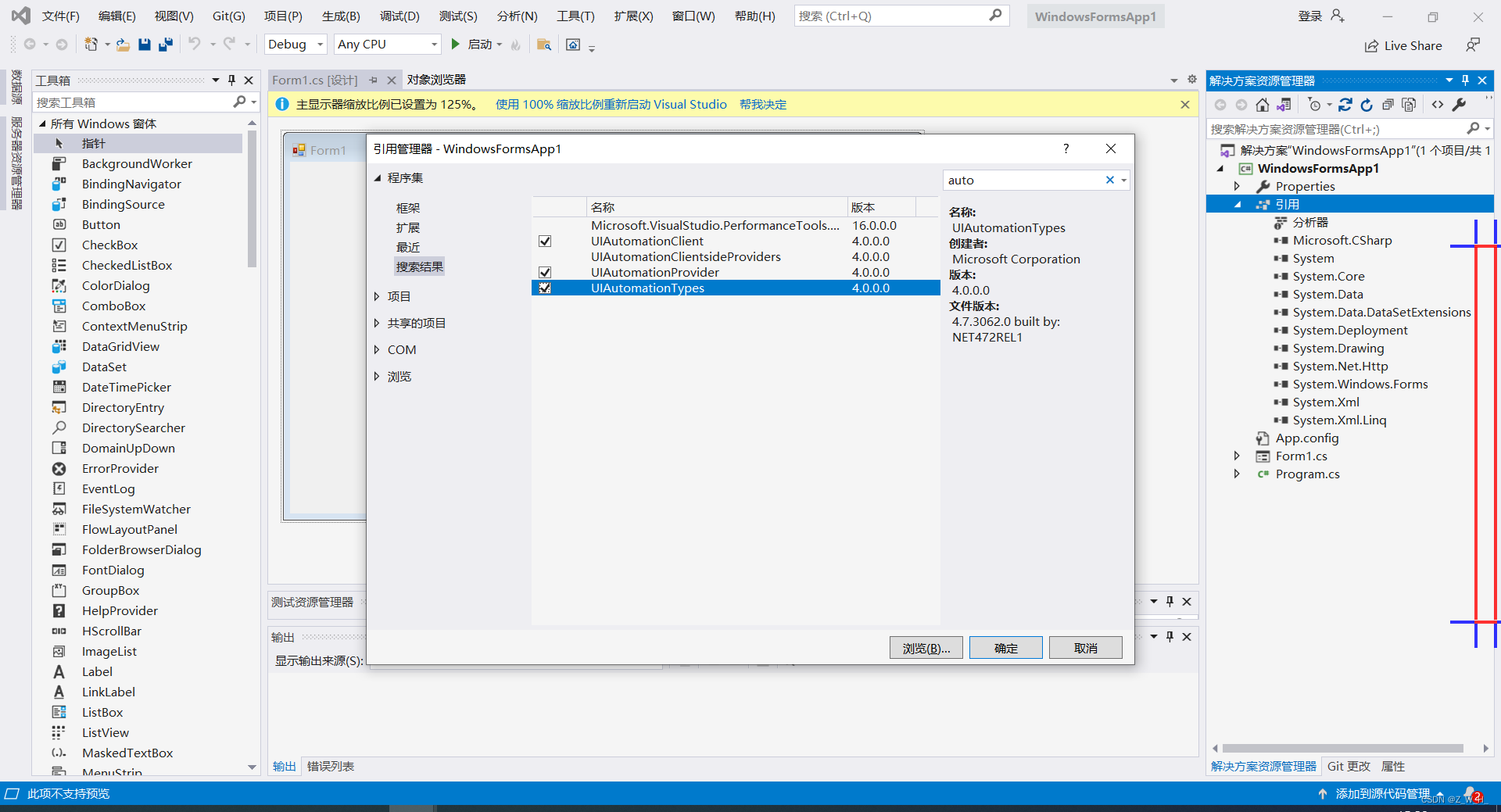Image resolution: width=1501 pixels, height=812 pixels.
Task: Switch to the 错误列表 tab
Action: pos(331,767)
